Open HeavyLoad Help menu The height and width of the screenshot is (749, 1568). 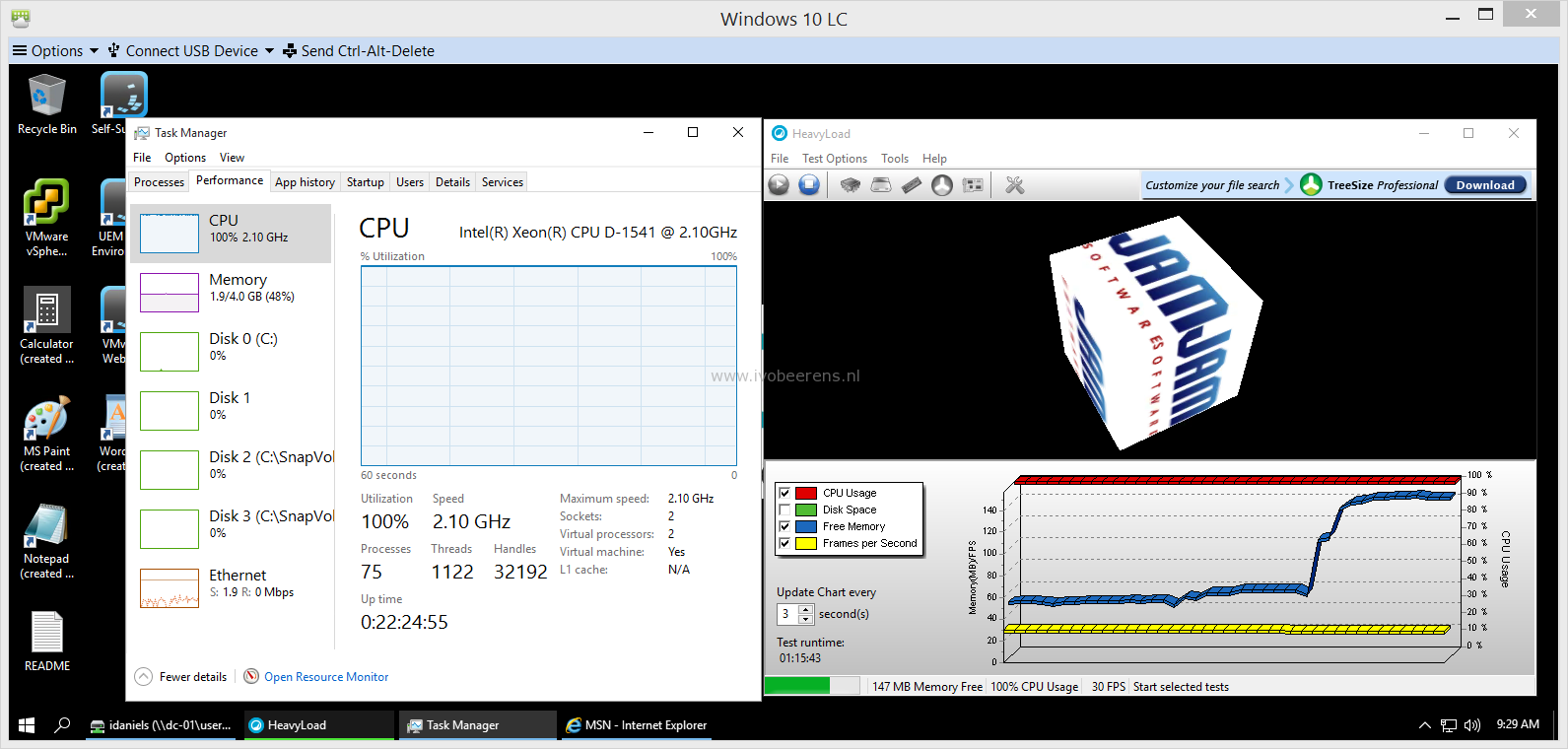[x=934, y=159]
